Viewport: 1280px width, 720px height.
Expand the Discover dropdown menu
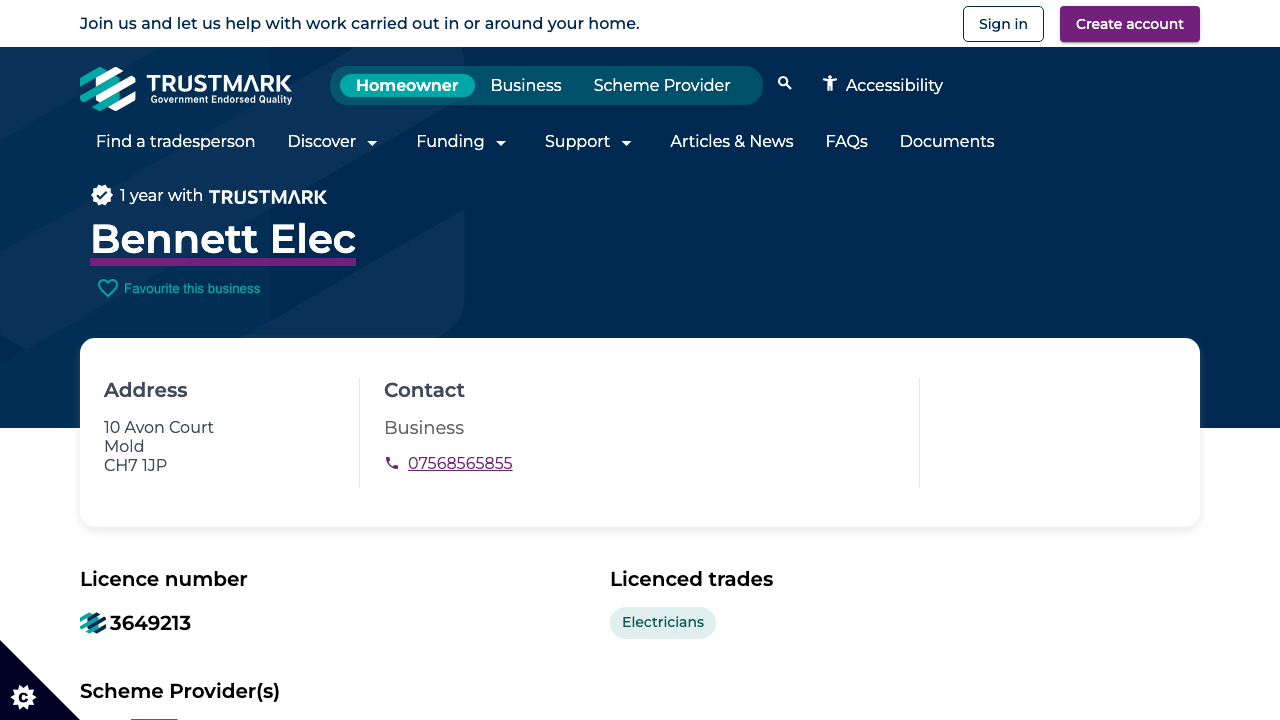[333, 142]
